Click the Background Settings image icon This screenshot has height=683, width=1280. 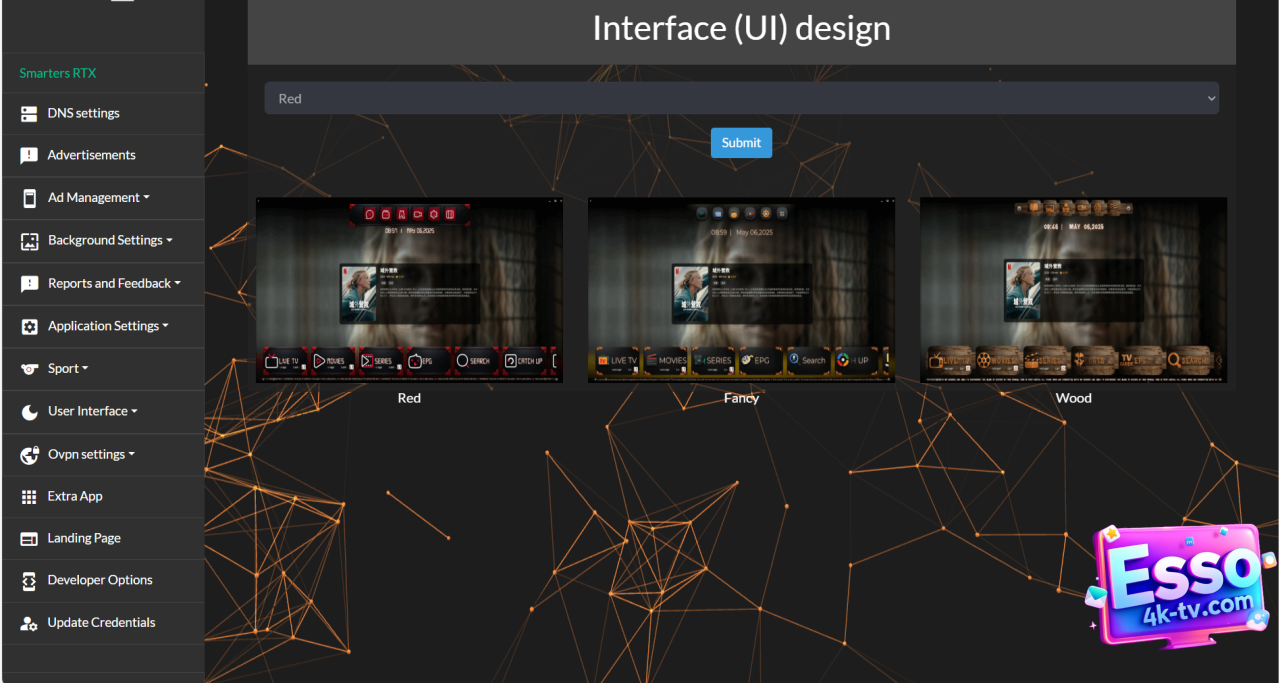click(x=29, y=241)
